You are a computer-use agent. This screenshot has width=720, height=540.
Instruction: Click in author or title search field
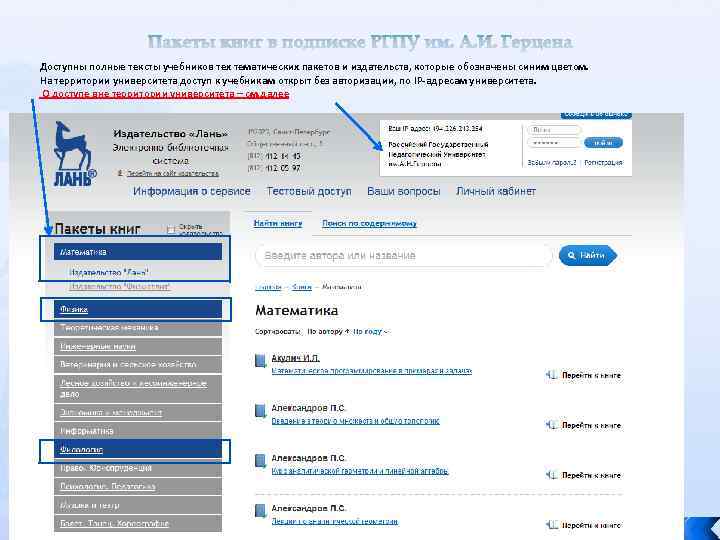[x=404, y=255]
